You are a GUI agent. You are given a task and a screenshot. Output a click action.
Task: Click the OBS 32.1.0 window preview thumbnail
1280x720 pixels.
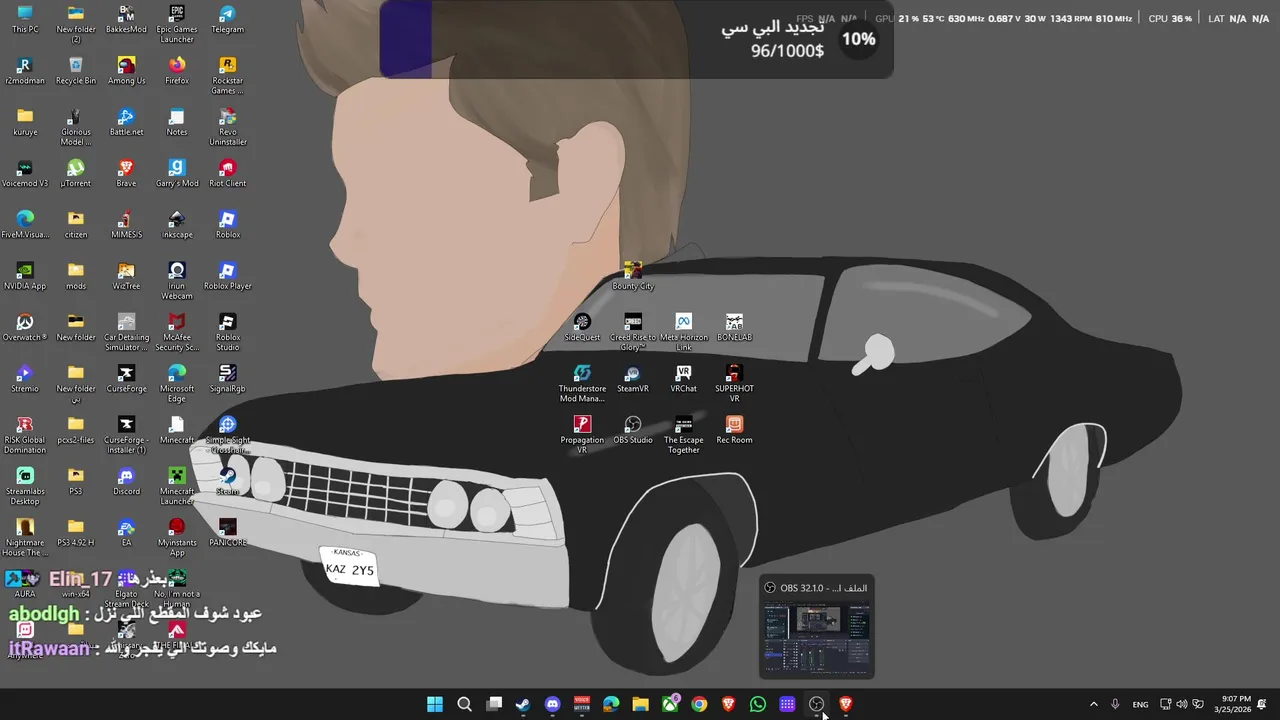[817, 627]
